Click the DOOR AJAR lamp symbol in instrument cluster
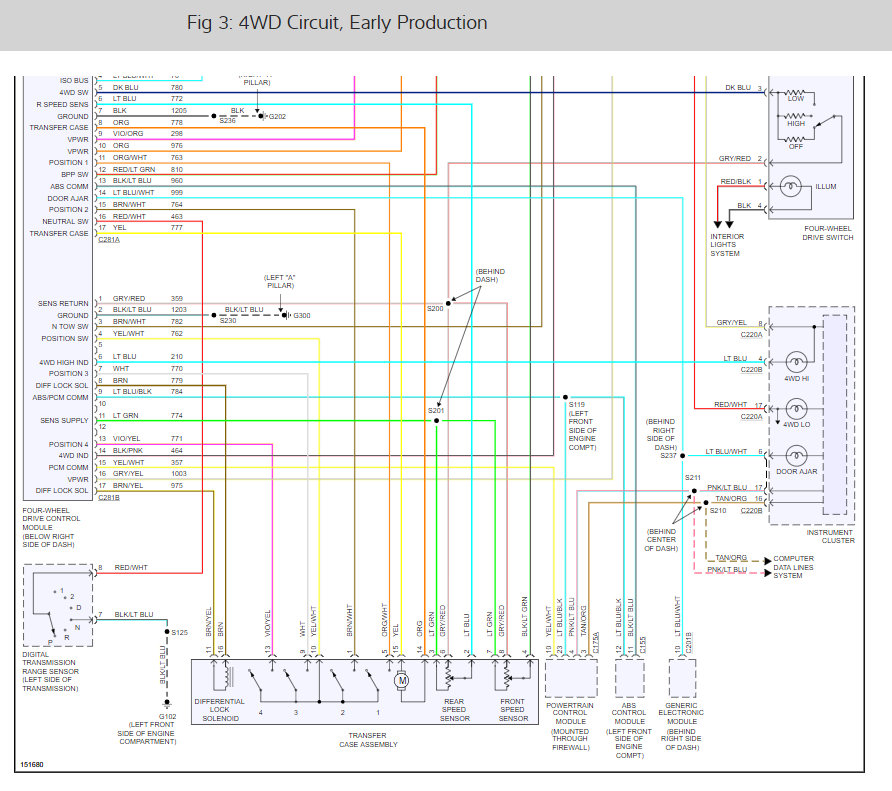This screenshot has width=892, height=791. (796, 456)
